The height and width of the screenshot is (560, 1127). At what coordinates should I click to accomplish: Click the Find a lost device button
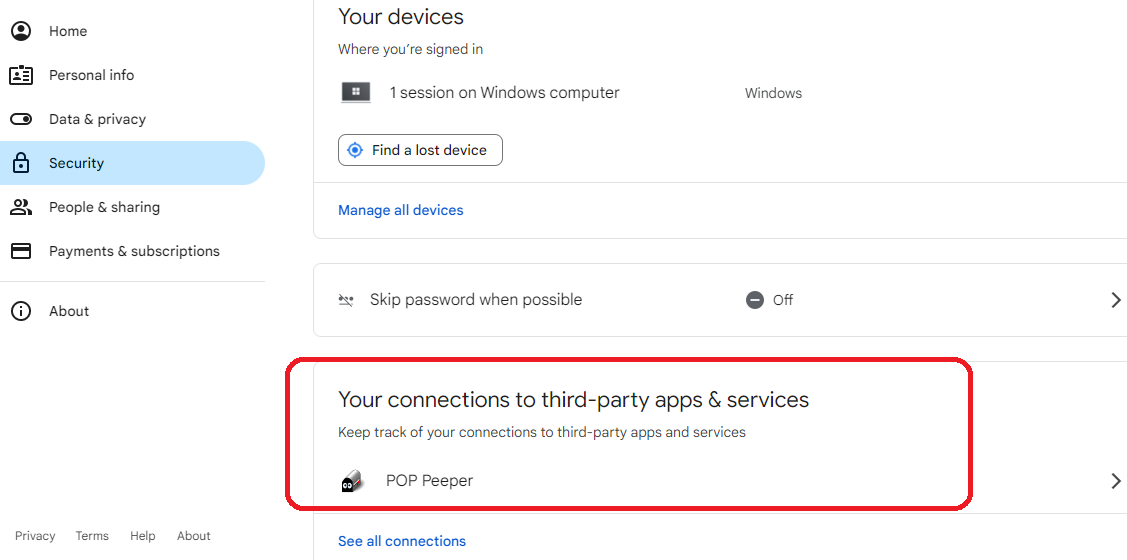click(420, 150)
